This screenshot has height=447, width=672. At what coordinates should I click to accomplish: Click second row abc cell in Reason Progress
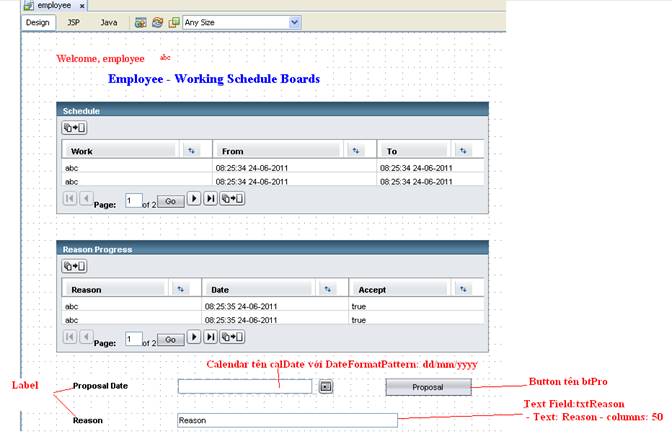click(72, 320)
